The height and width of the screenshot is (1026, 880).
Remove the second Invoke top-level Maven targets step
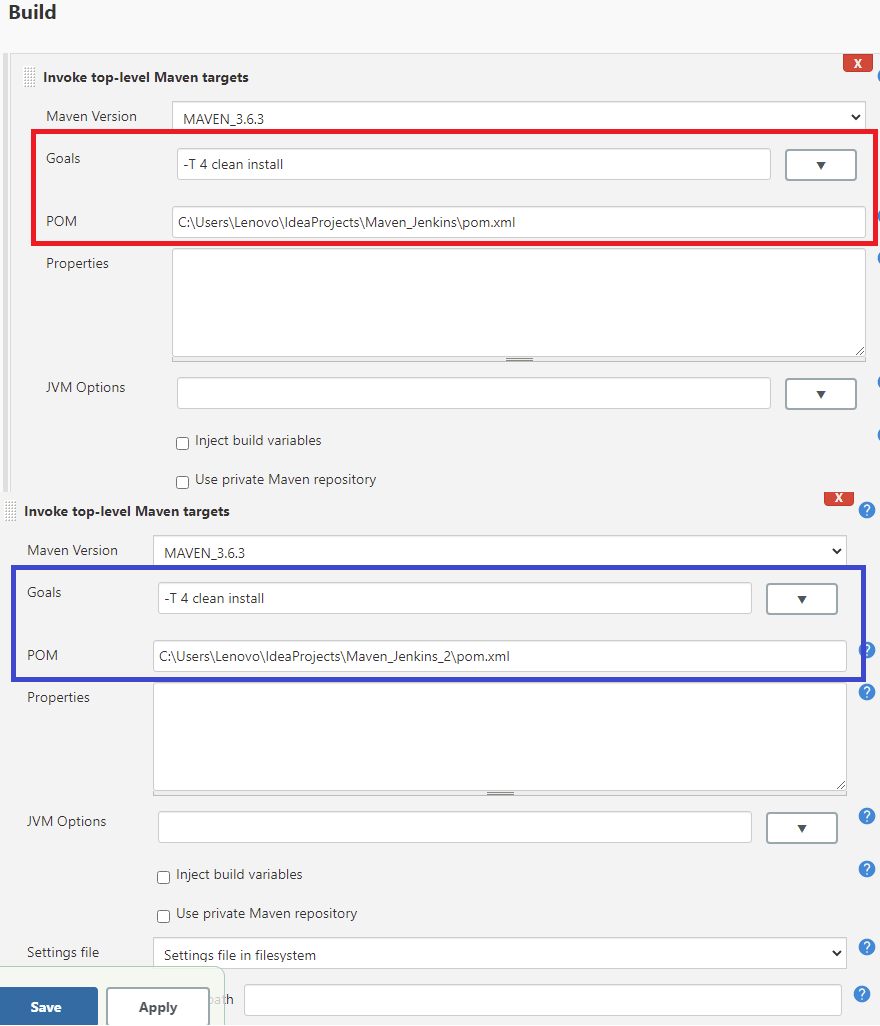tap(838, 497)
